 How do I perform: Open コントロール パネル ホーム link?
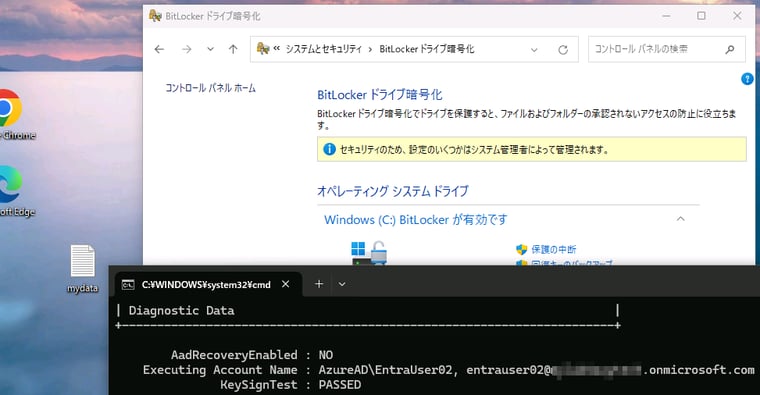click(210, 88)
